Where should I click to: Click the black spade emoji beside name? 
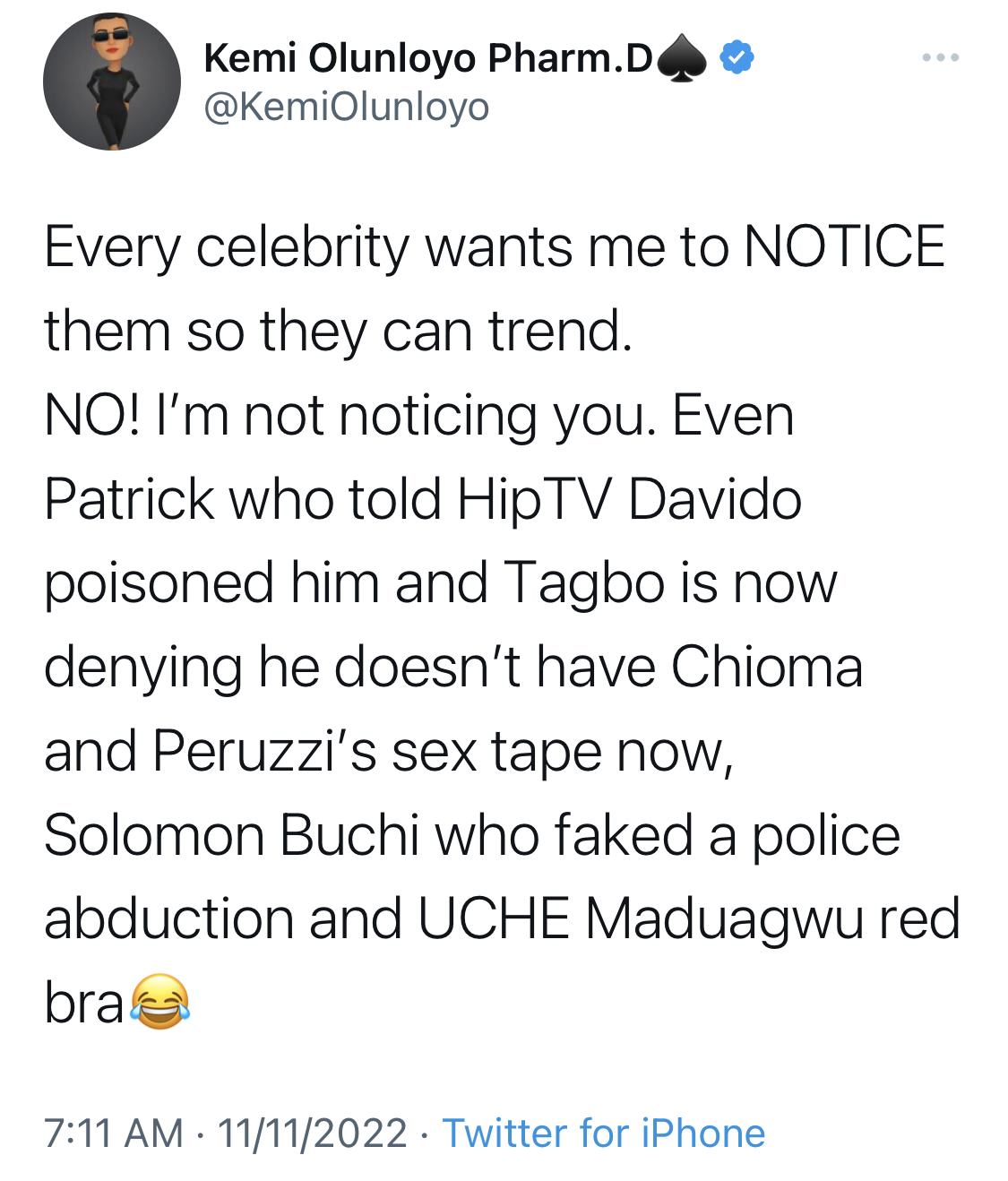pyautogui.click(x=682, y=59)
